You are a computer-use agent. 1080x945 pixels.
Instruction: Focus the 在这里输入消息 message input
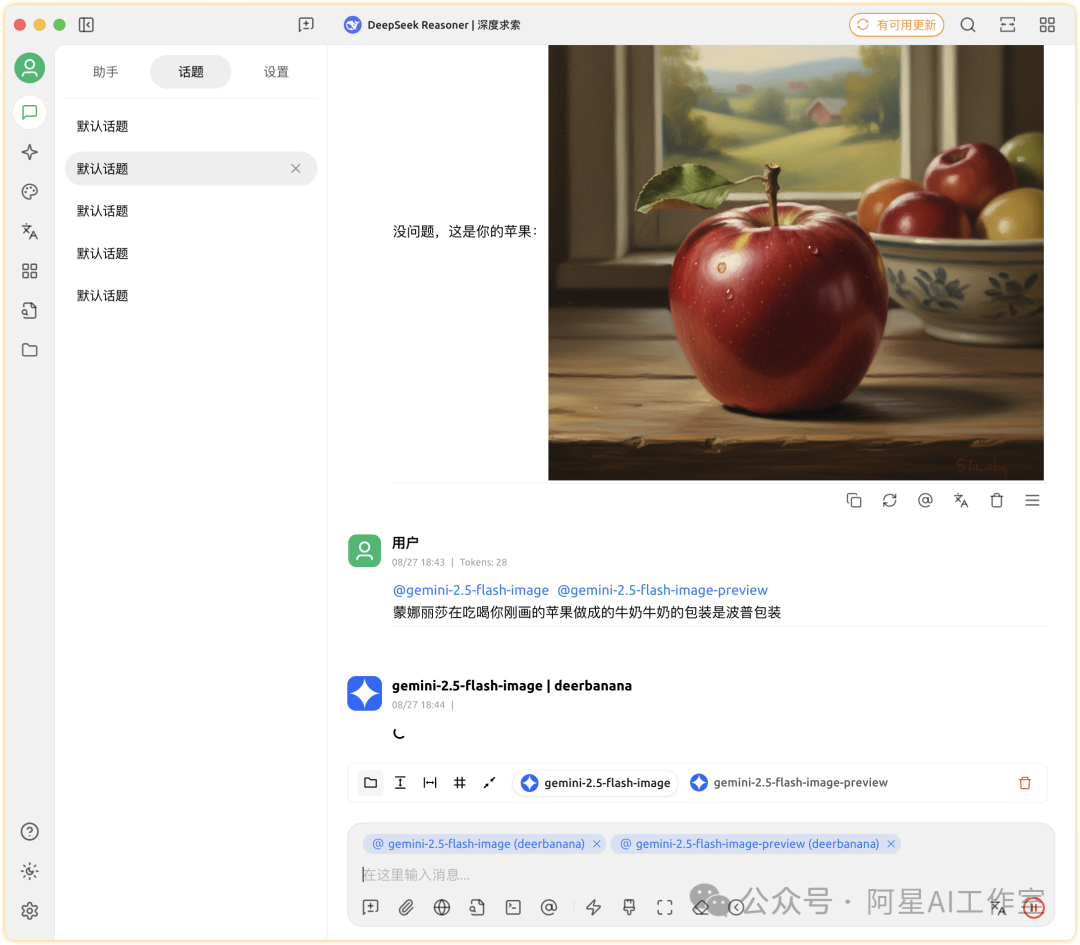tap(700, 875)
